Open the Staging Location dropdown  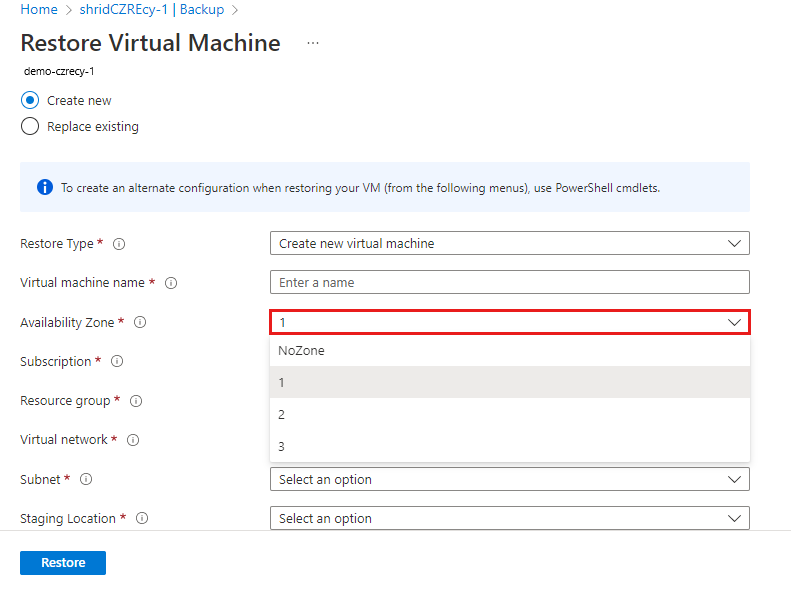coord(510,518)
